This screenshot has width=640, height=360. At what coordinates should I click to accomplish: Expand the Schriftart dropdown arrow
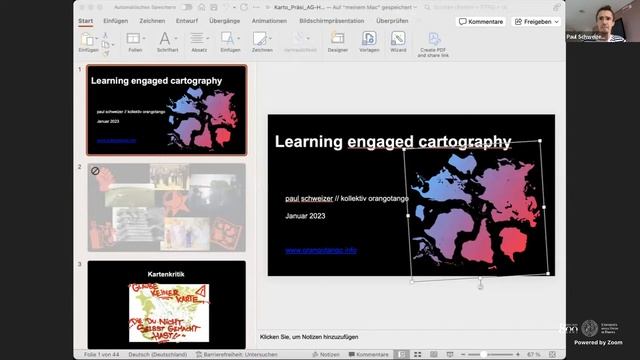click(x=176, y=39)
